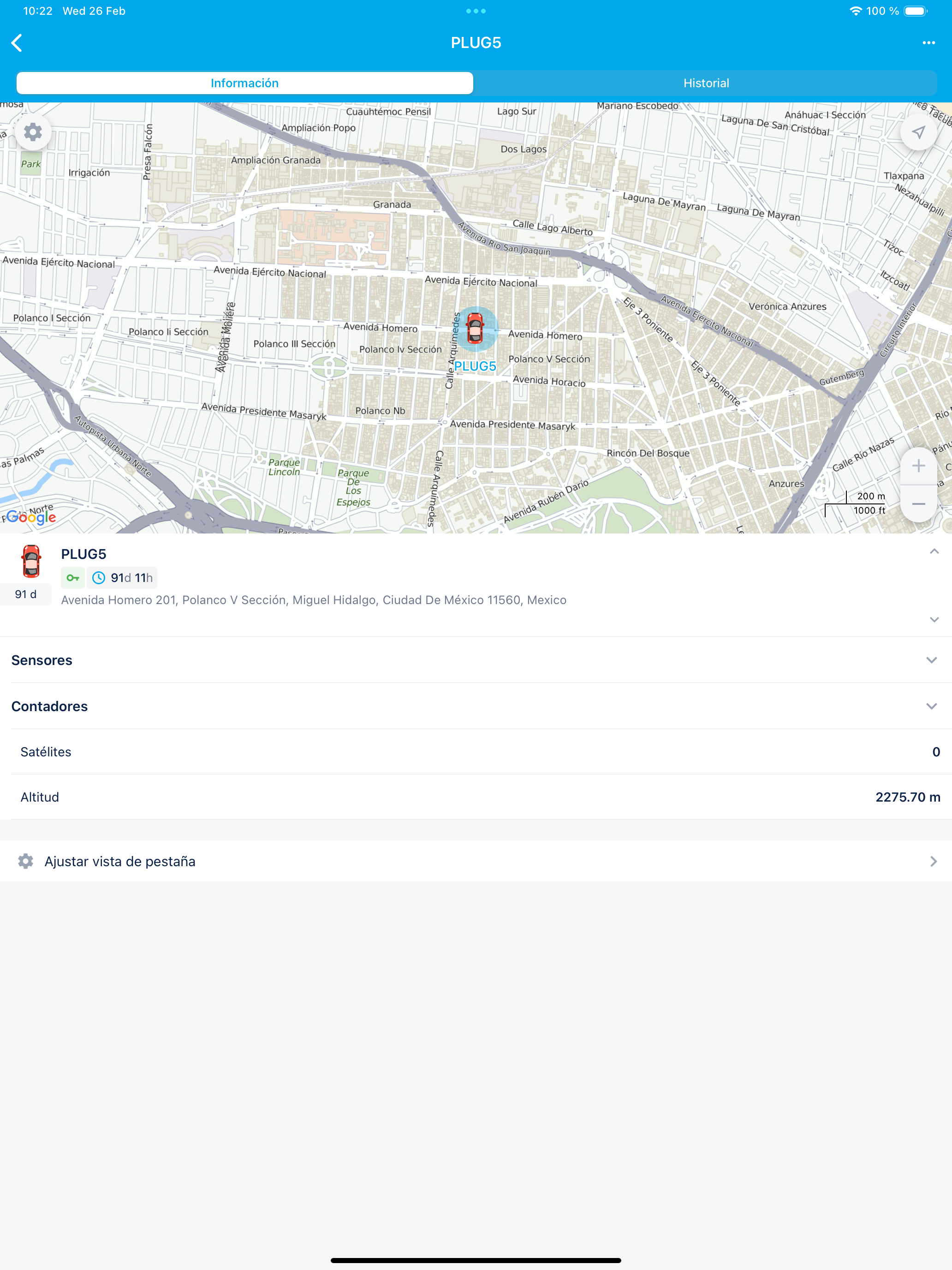Tap the Satélites row
This screenshot has height=1270, width=952.
pos(476,752)
